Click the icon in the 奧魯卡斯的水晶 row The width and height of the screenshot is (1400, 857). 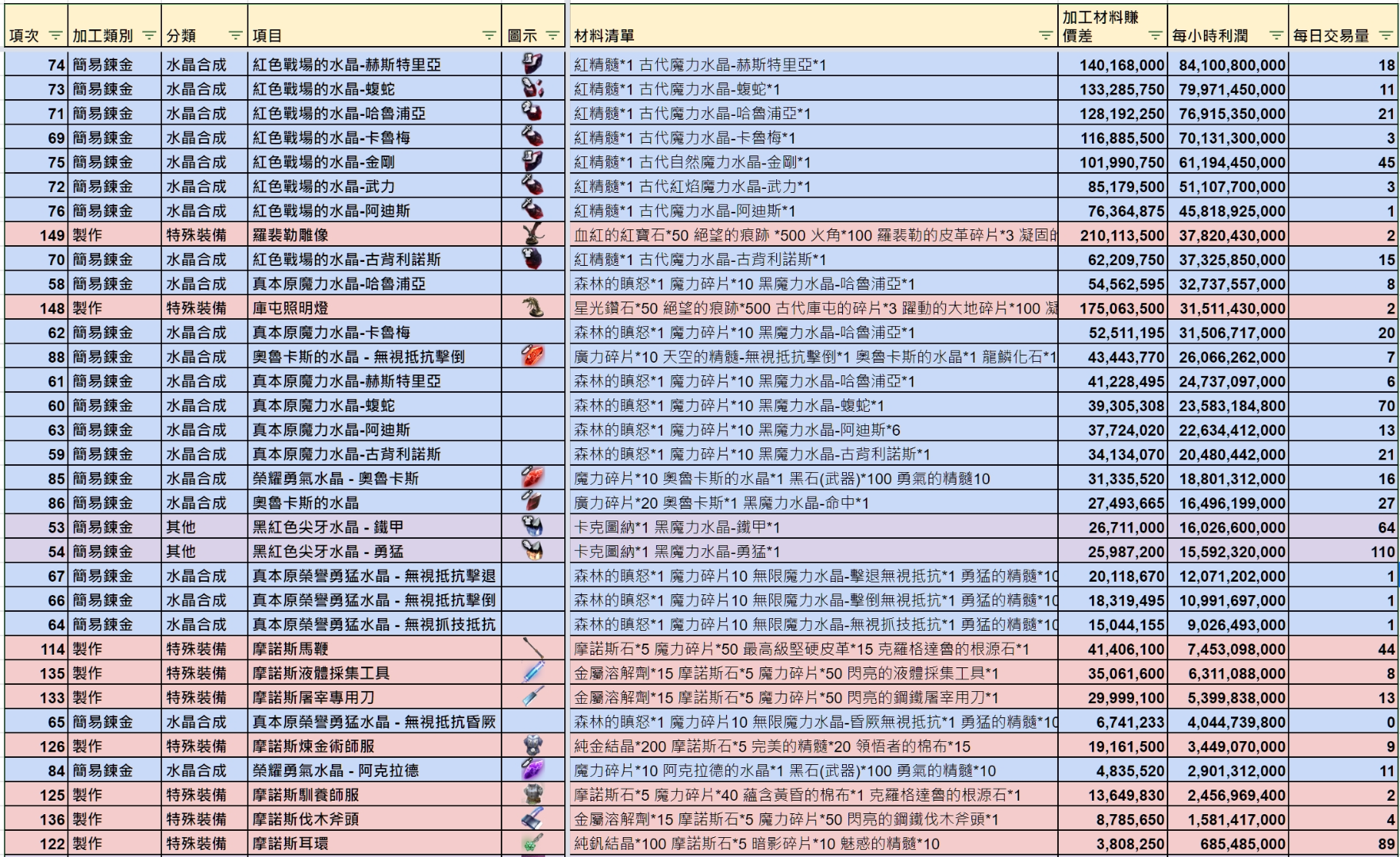533,502
